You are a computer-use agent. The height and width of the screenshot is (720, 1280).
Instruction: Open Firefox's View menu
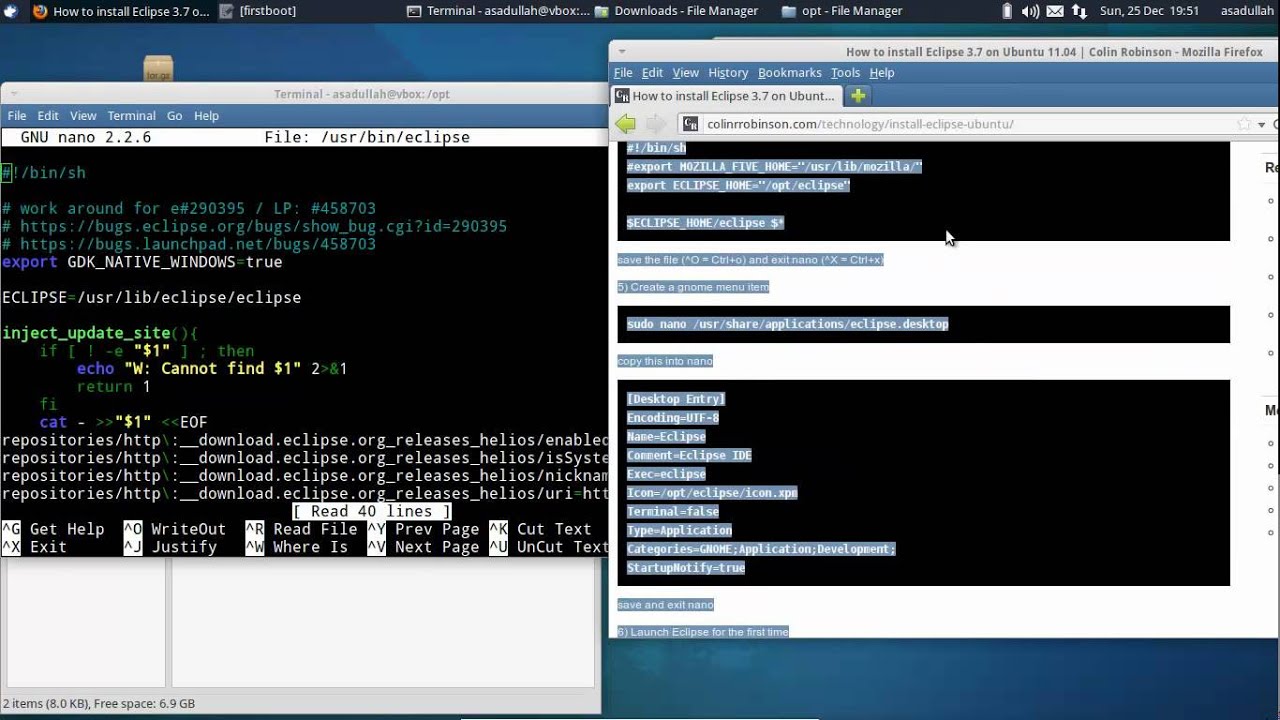coord(685,73)
